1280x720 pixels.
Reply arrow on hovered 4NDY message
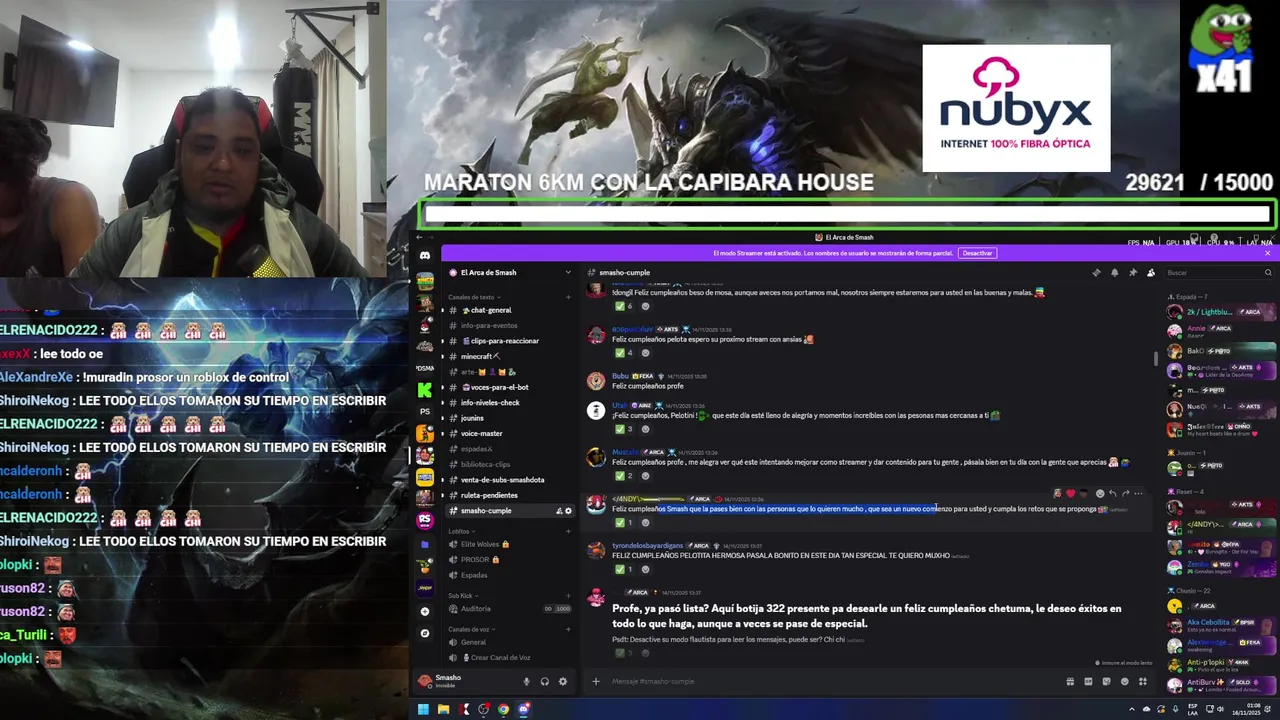coord(1112,493)
